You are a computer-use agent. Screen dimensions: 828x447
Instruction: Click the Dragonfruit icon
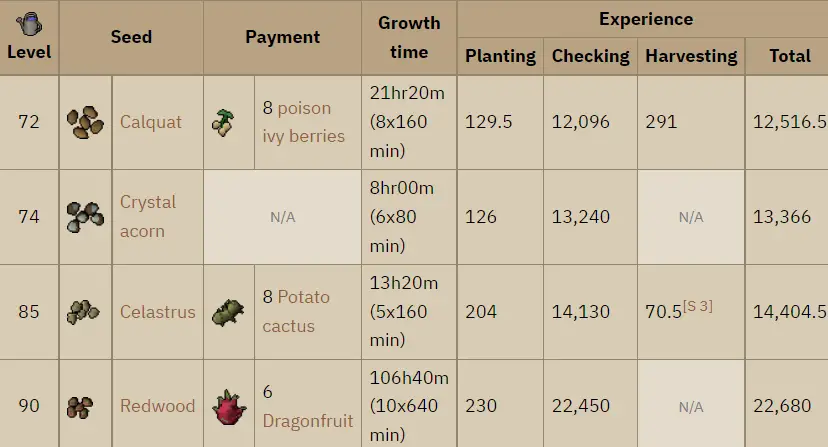point(229,407)
